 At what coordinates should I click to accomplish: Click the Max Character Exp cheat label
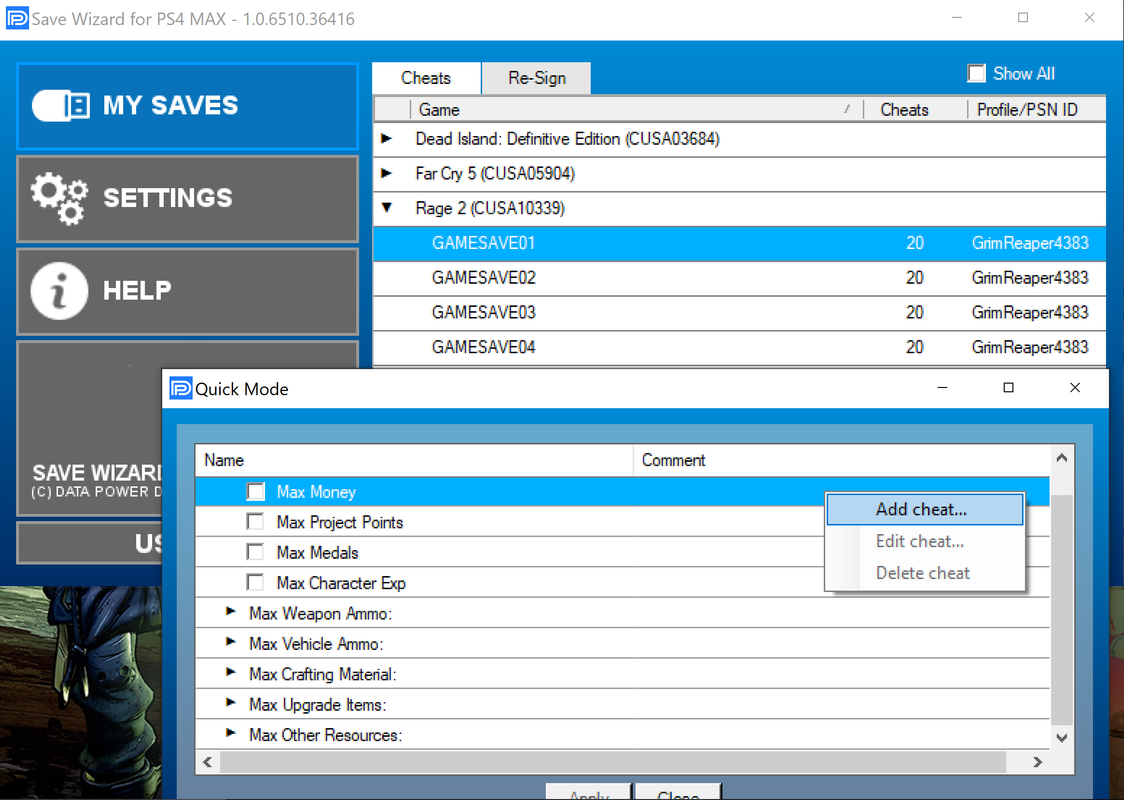pyautogui.click(x=341, y=583)
